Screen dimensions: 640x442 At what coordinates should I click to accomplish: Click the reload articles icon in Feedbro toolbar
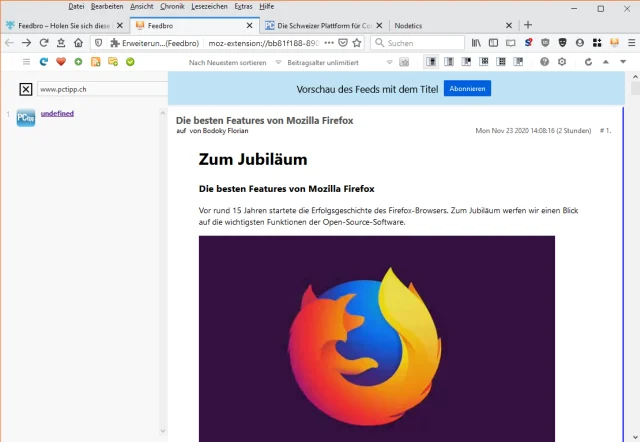588,62
